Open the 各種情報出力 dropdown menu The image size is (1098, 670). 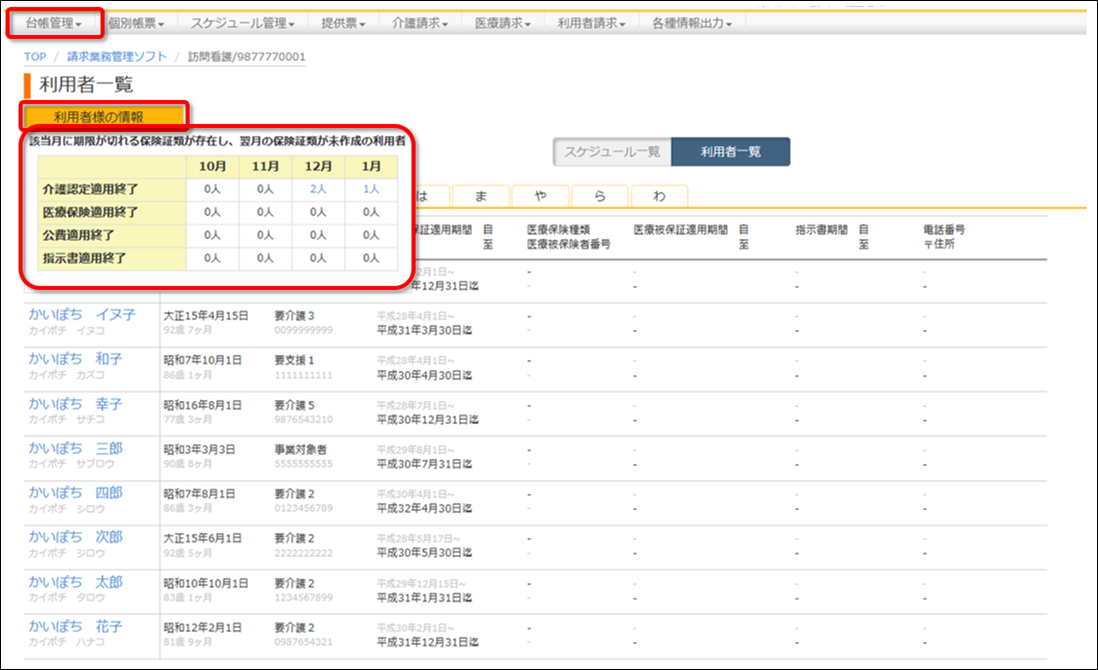692,23
